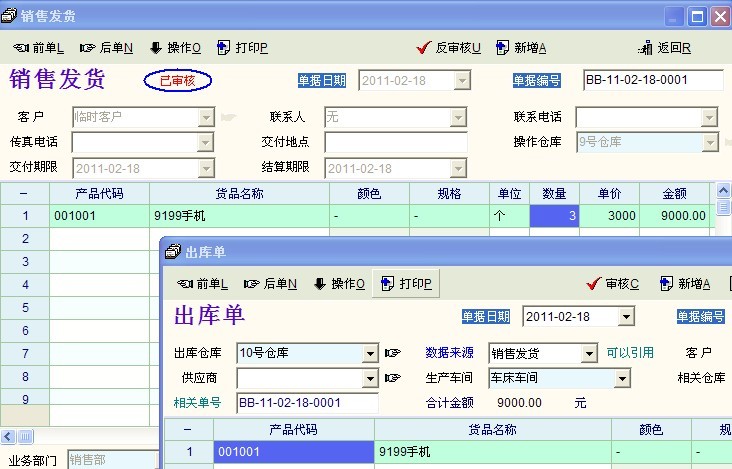
Task: Open 出库单 单据日期 date picker dropdown
Action: pyautogui.click(x=626, y=317)
